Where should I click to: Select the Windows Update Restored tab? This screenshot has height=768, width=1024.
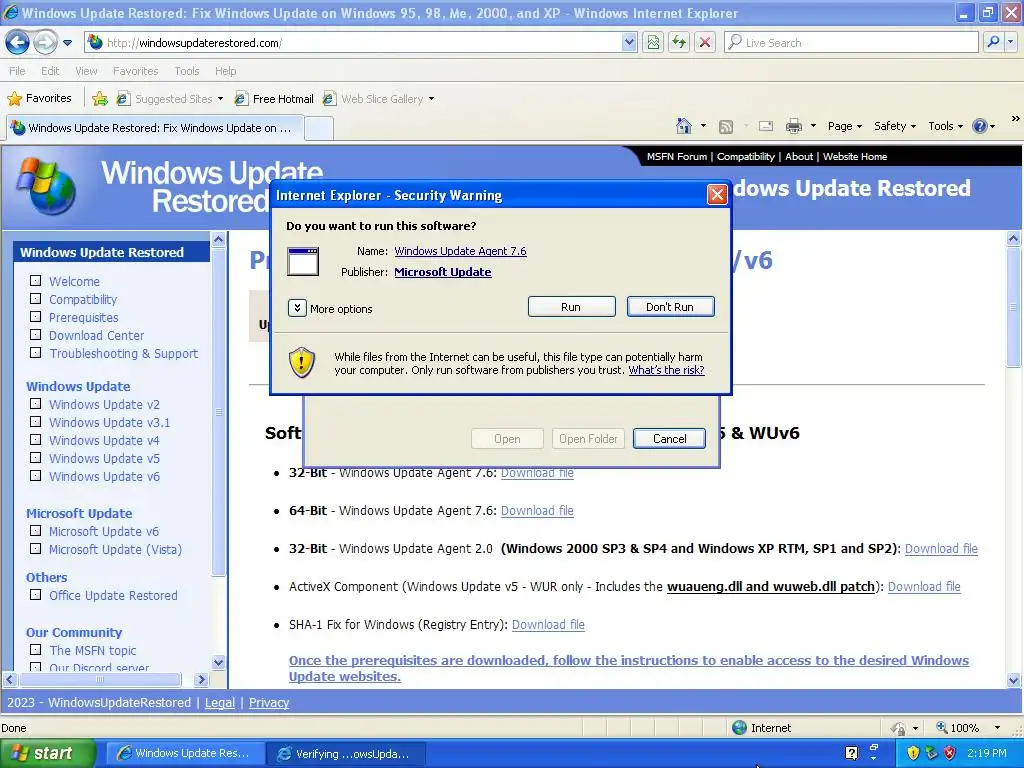coord(153,128)
